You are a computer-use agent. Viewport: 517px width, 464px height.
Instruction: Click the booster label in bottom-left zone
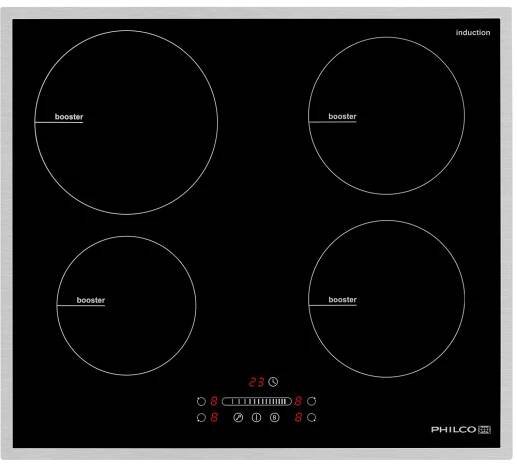91,300
